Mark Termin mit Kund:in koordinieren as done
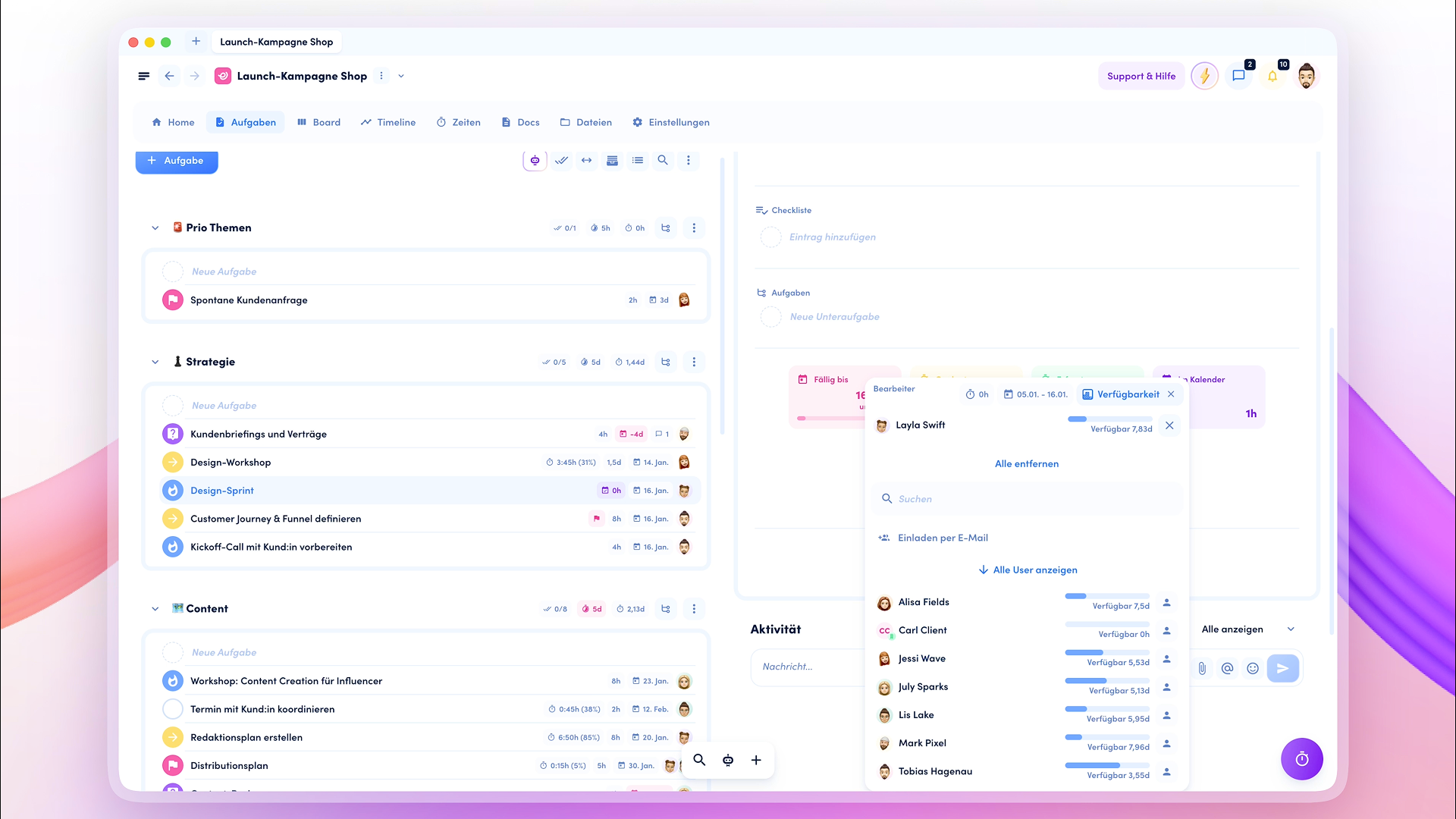 (172, 708)
